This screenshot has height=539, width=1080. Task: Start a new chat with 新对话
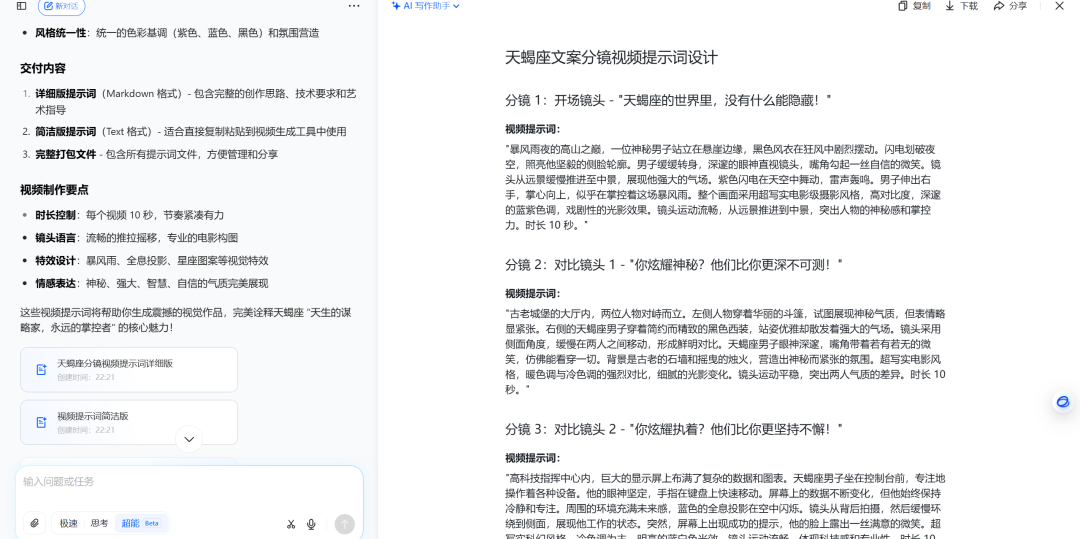point(62,6)
